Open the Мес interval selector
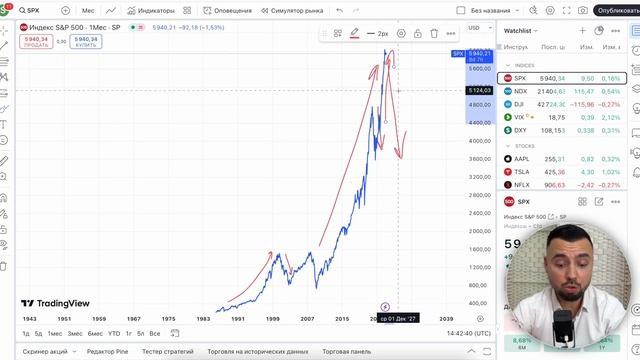 [x=88, y=11]
